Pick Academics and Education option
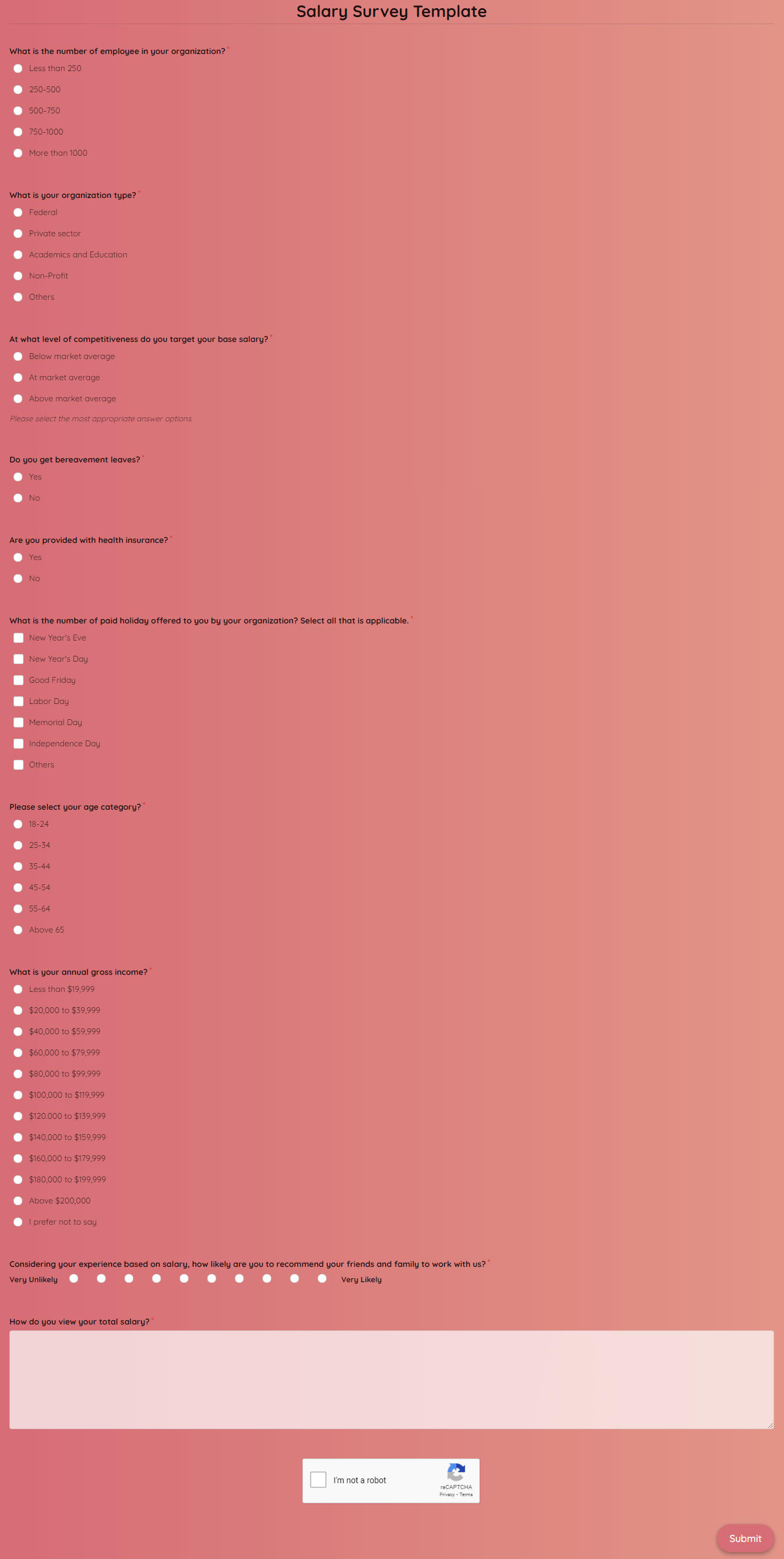The height and width of the screenshot is (1559, 784). point(18,255)
